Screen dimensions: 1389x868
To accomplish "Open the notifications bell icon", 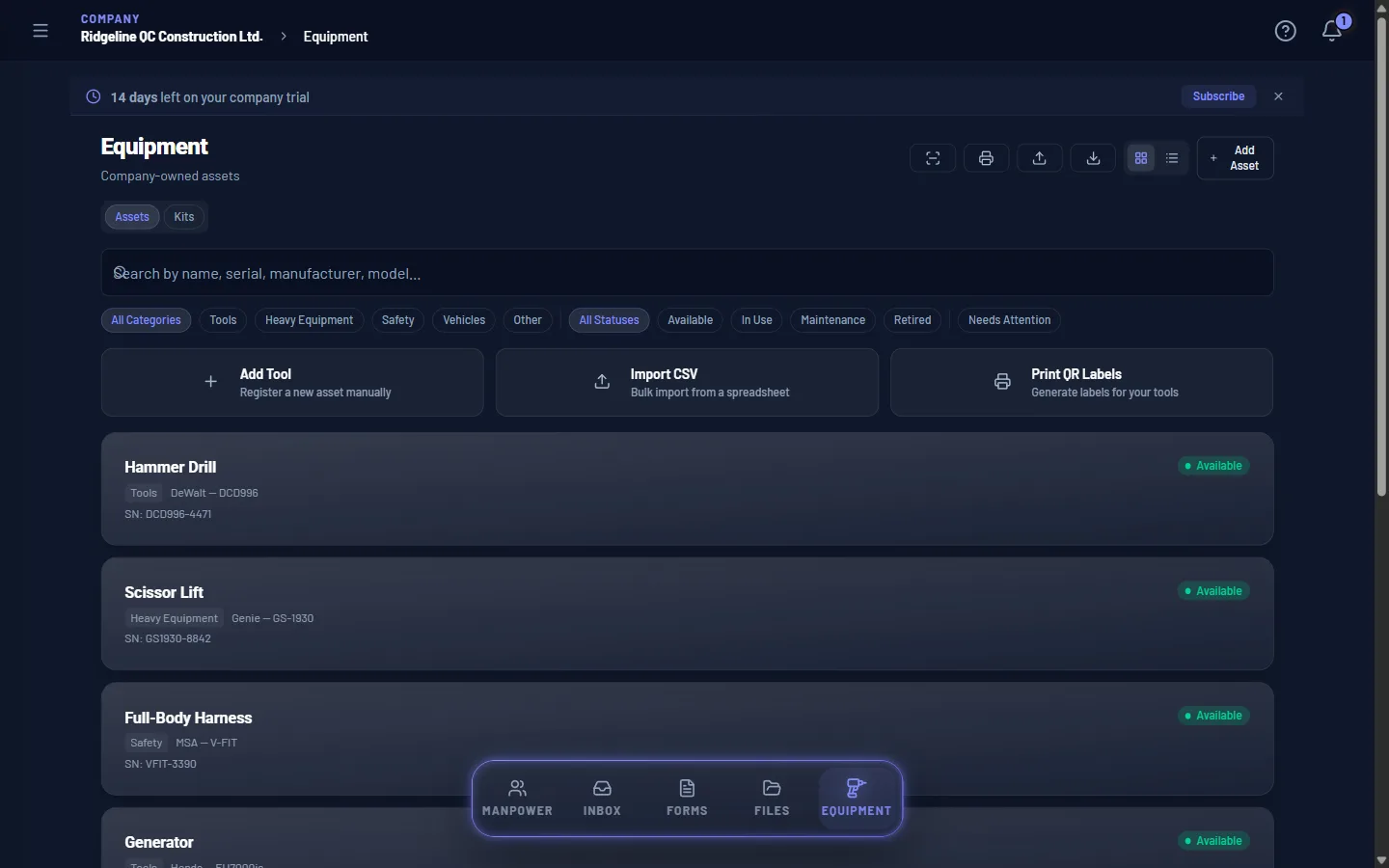I will coord(1332,31).
